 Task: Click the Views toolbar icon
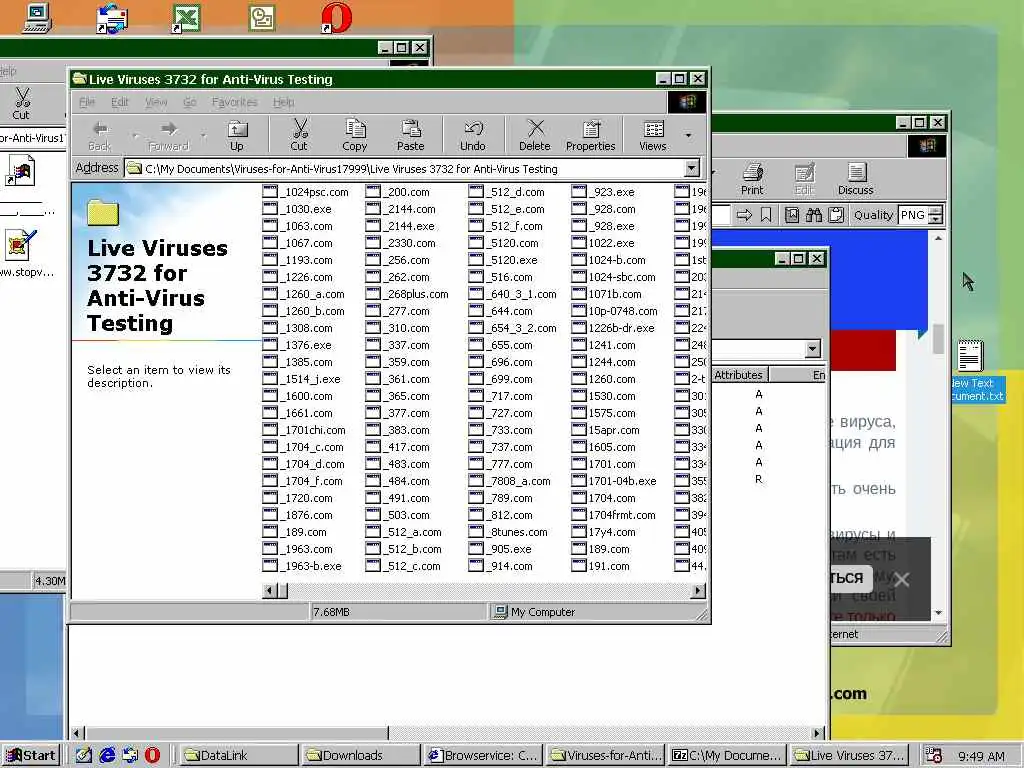coord(653,135)
